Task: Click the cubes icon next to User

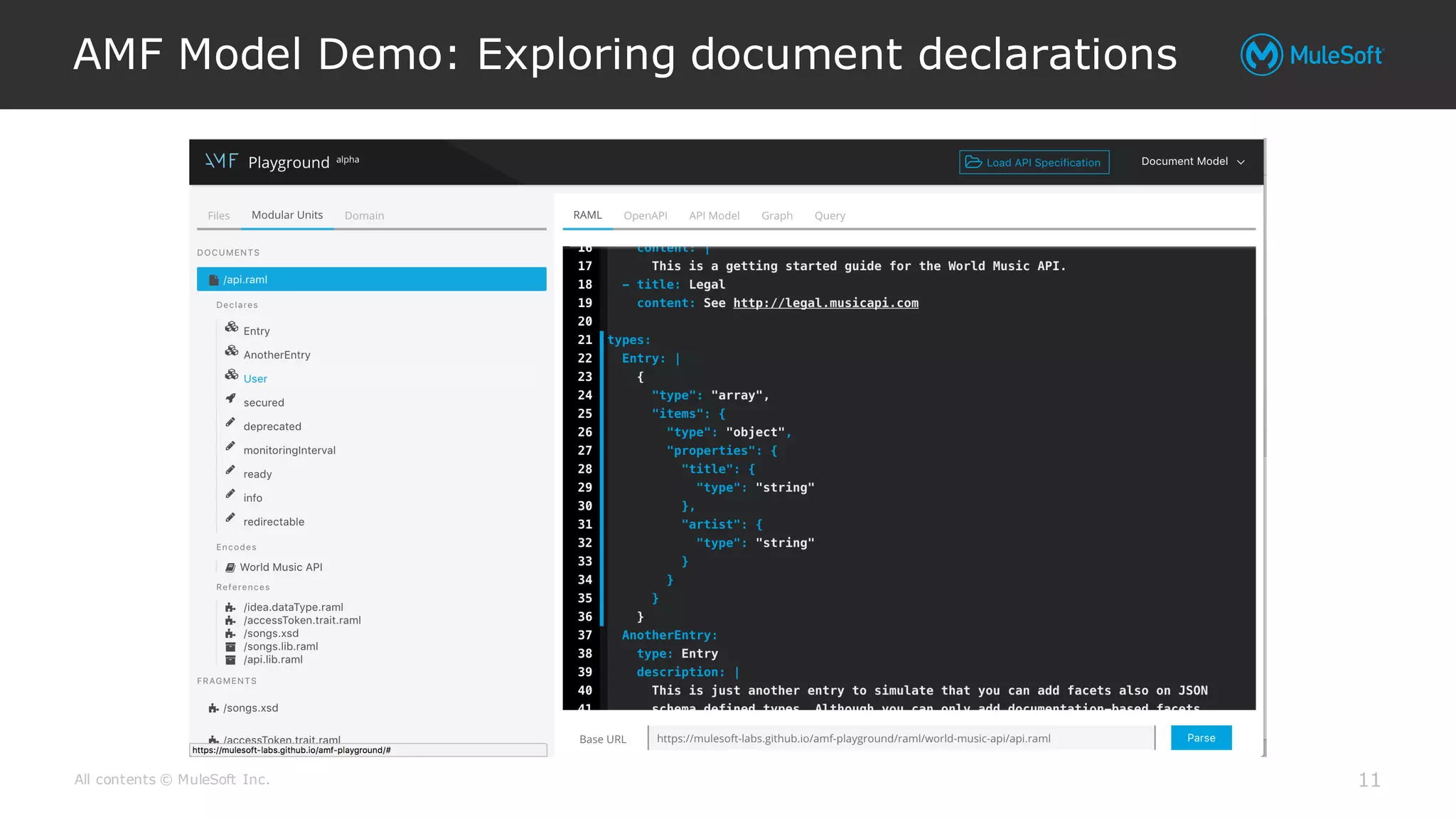Action: [x=232, y=375]
